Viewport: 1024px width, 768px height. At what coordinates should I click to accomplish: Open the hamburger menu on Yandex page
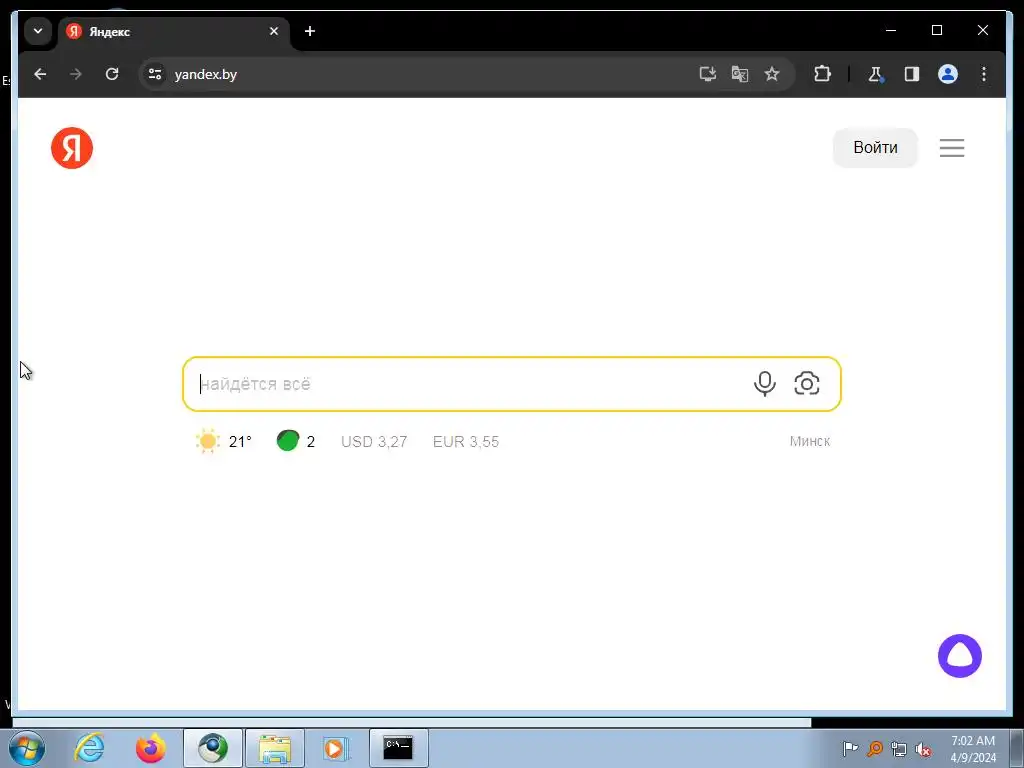click(952, 148)
